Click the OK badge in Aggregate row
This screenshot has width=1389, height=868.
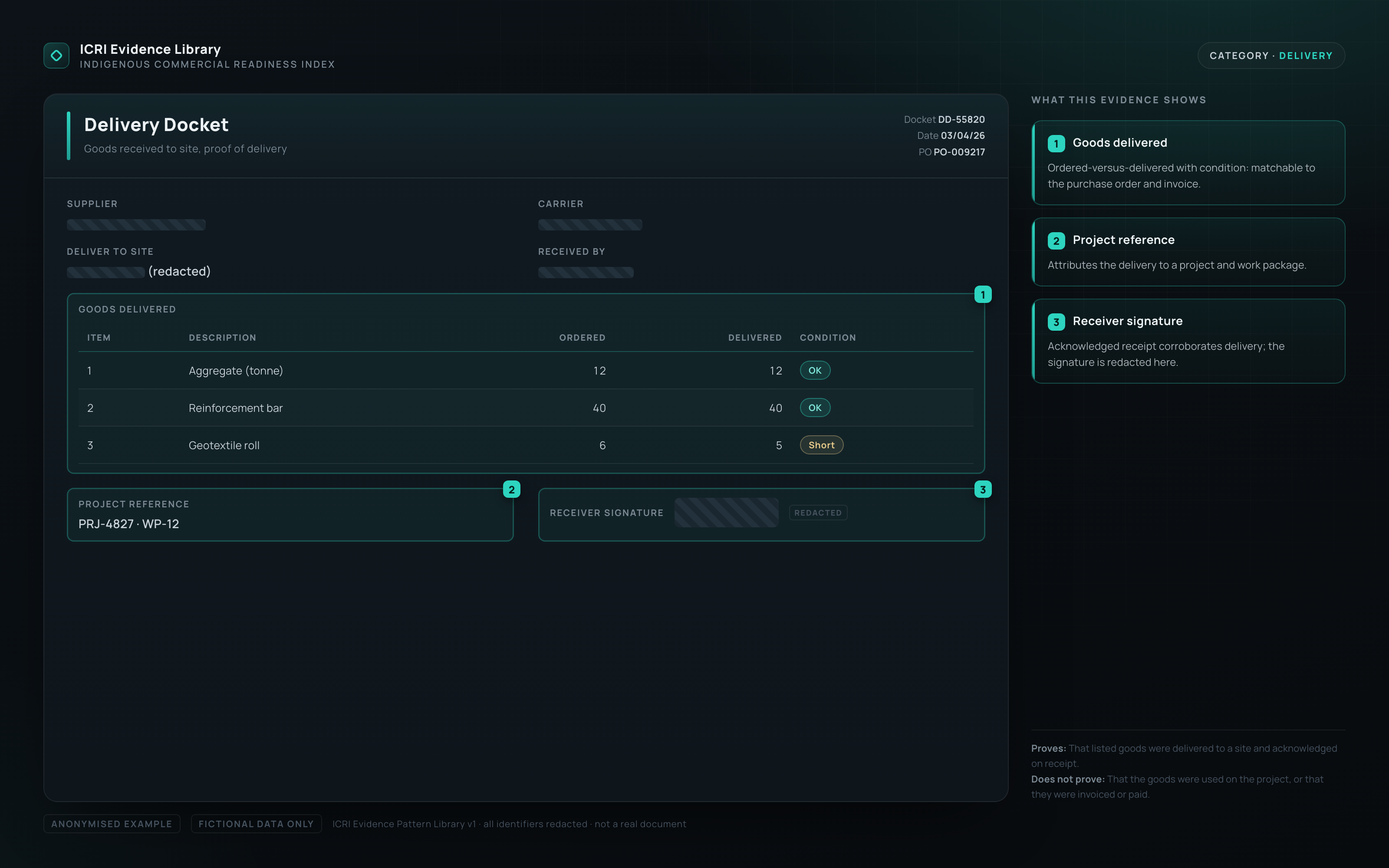(814, 370)
